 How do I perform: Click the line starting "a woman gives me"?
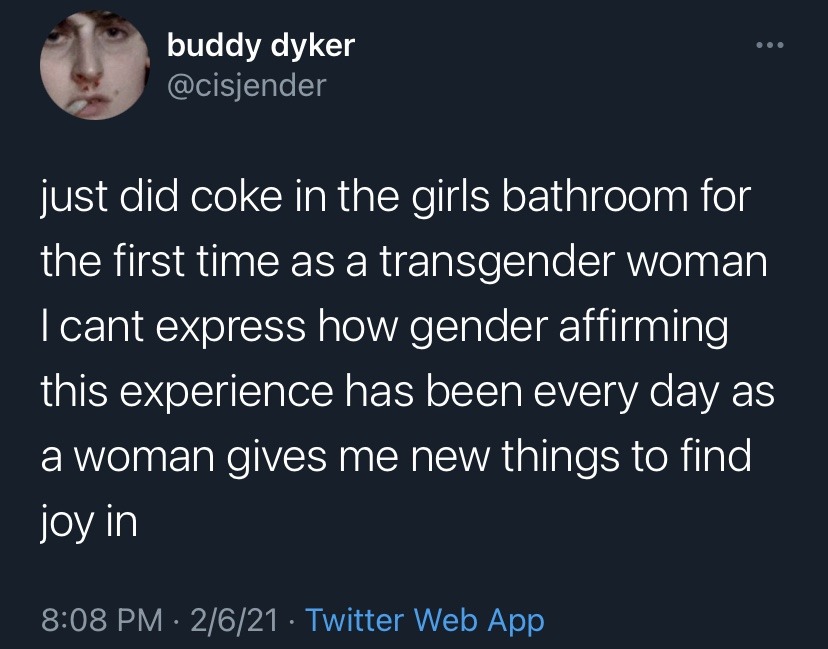tap(395, 456)
